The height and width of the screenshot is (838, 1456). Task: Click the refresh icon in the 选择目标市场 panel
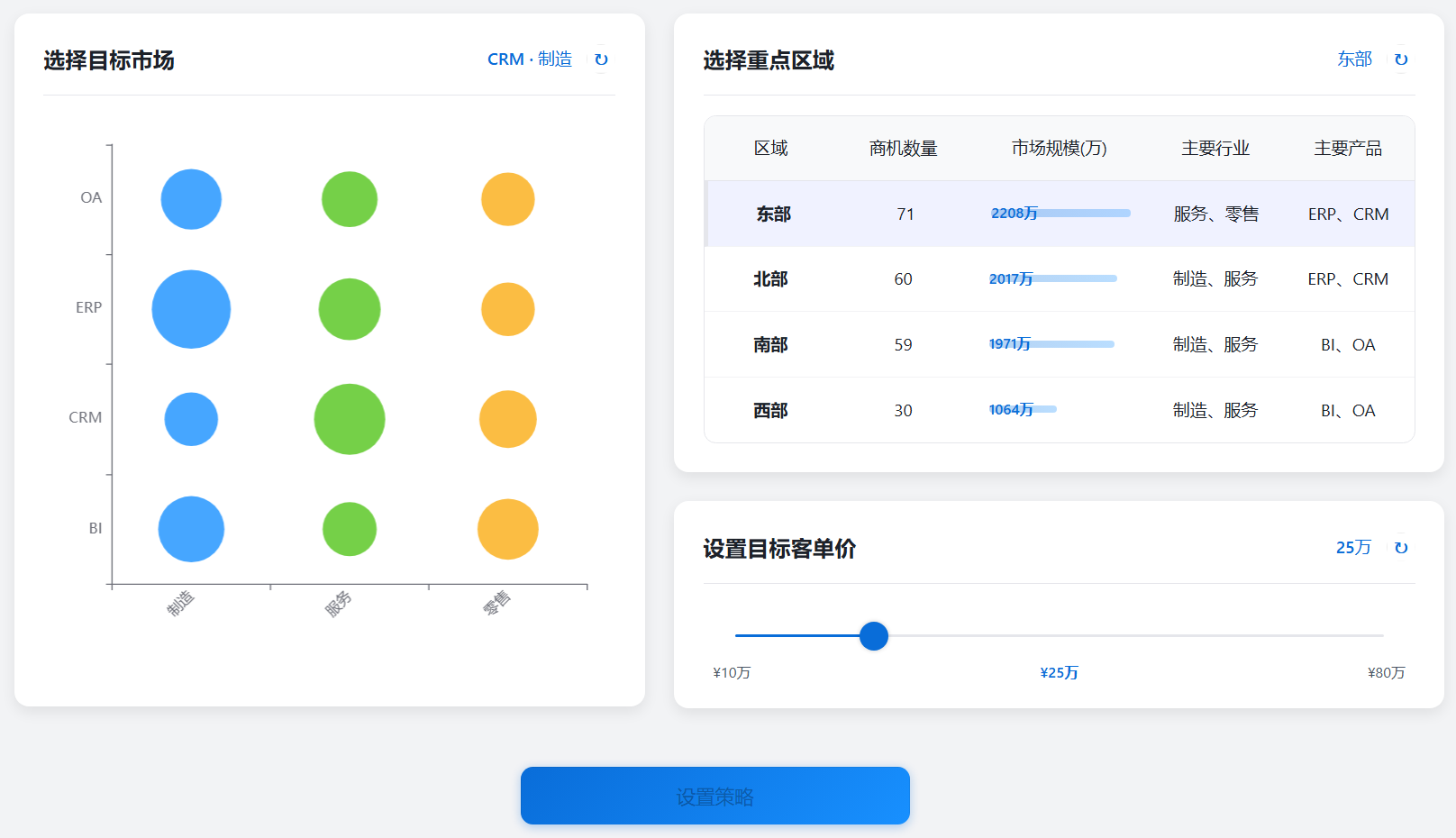tap(602, 59)
